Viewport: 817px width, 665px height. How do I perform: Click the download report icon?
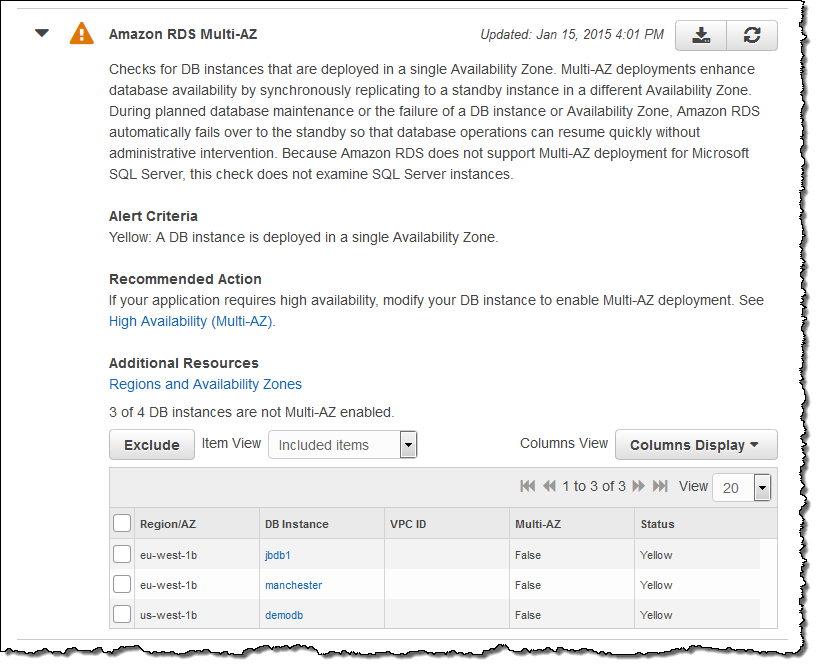click(x=701, y=35)
